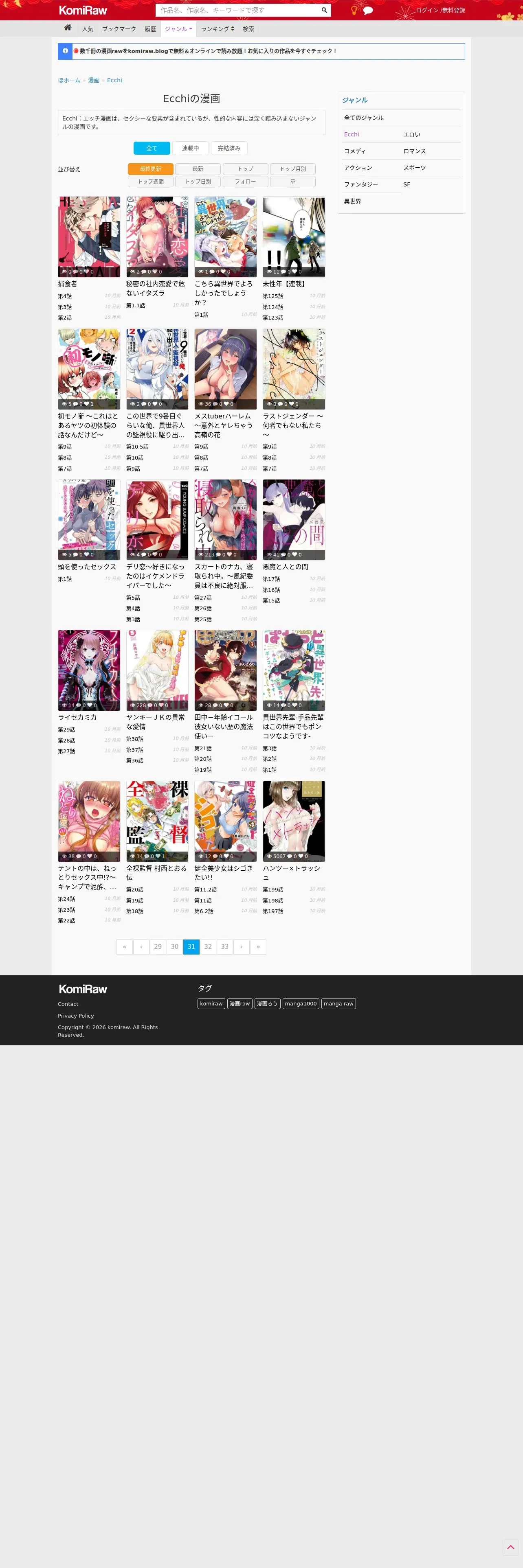Open 捕食者 cover thumbnail
The width and height of the screenshot is (523, 1568).
click(89, 237)
